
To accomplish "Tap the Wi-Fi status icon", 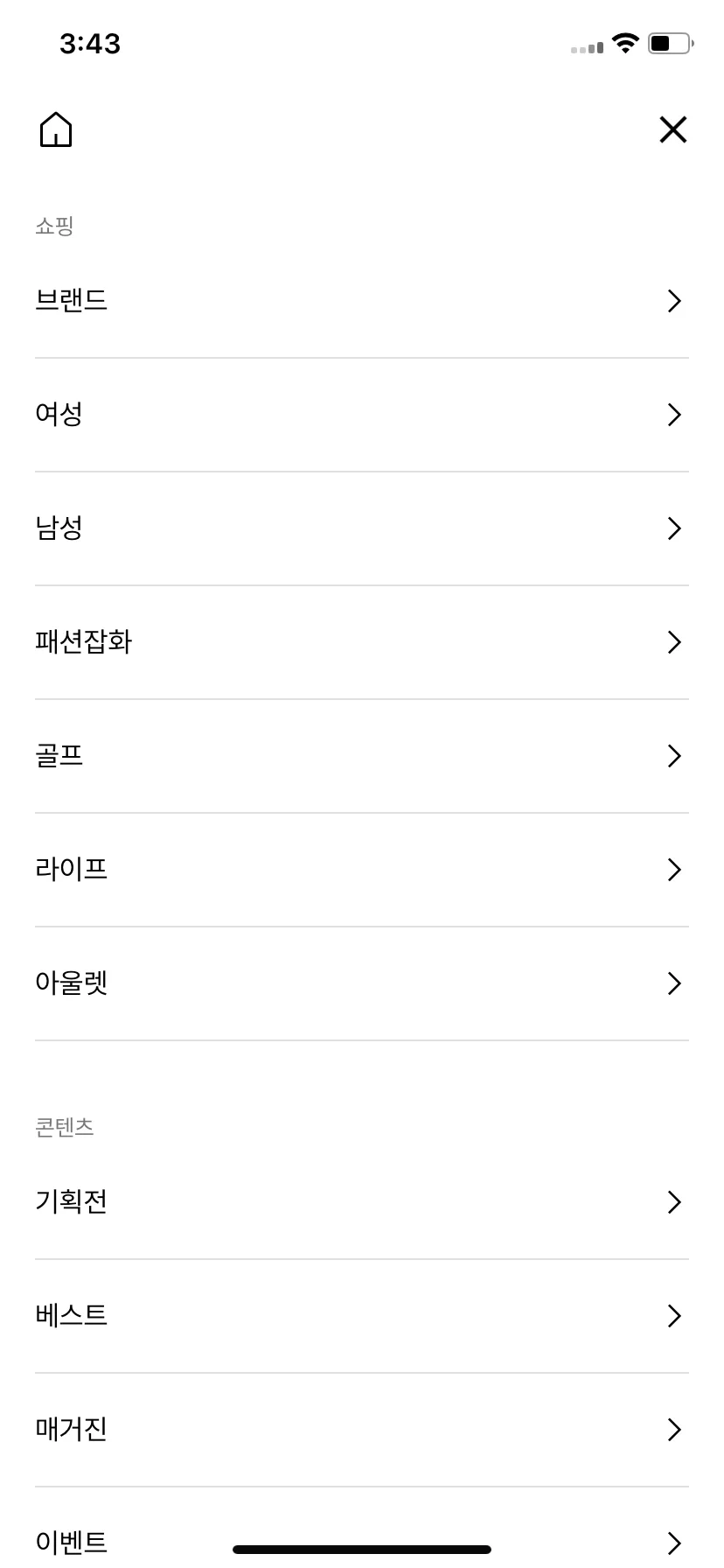I will (625, 43).
